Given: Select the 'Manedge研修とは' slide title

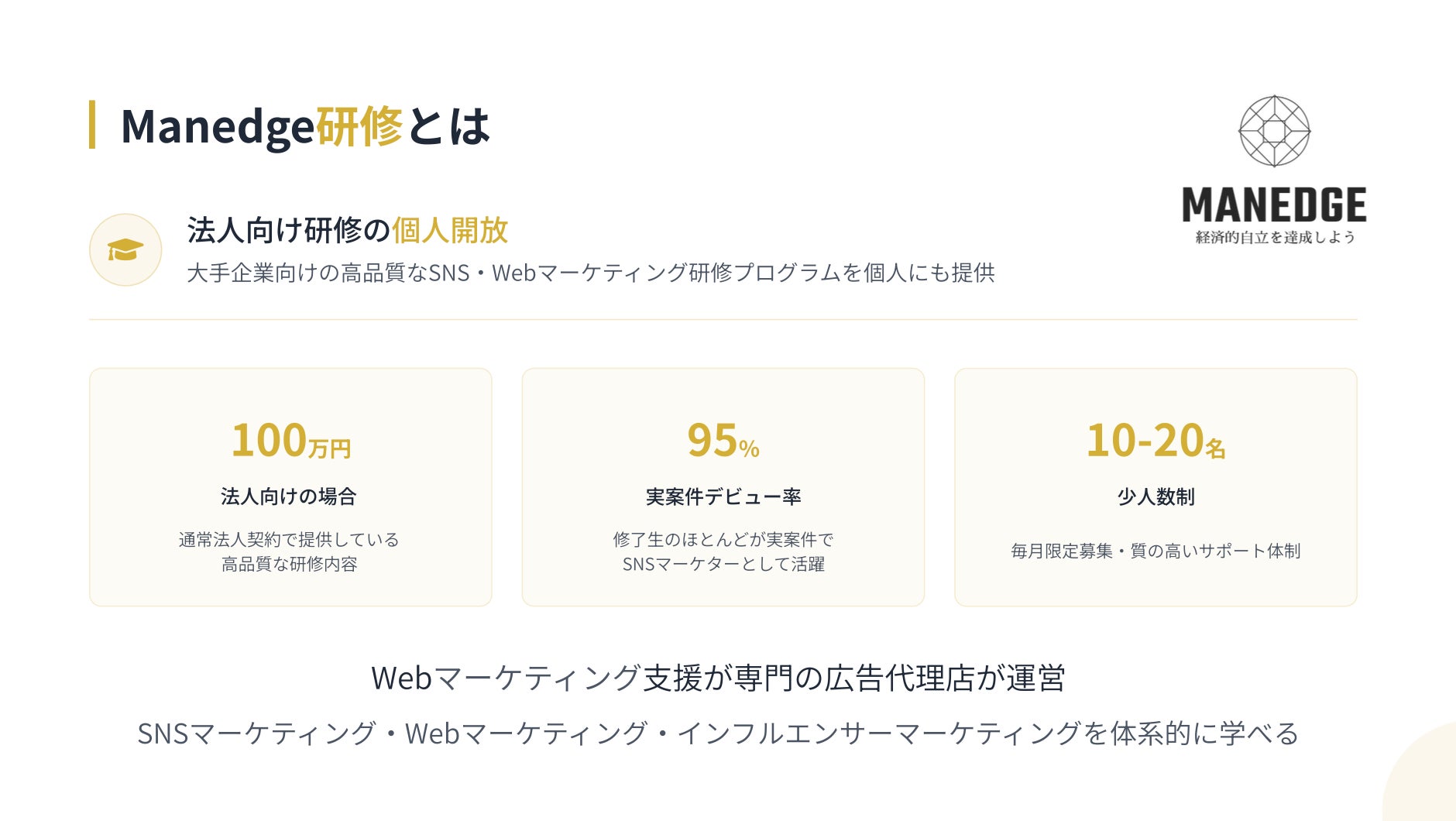Looking at the screenshot, I should pos(305,126).
